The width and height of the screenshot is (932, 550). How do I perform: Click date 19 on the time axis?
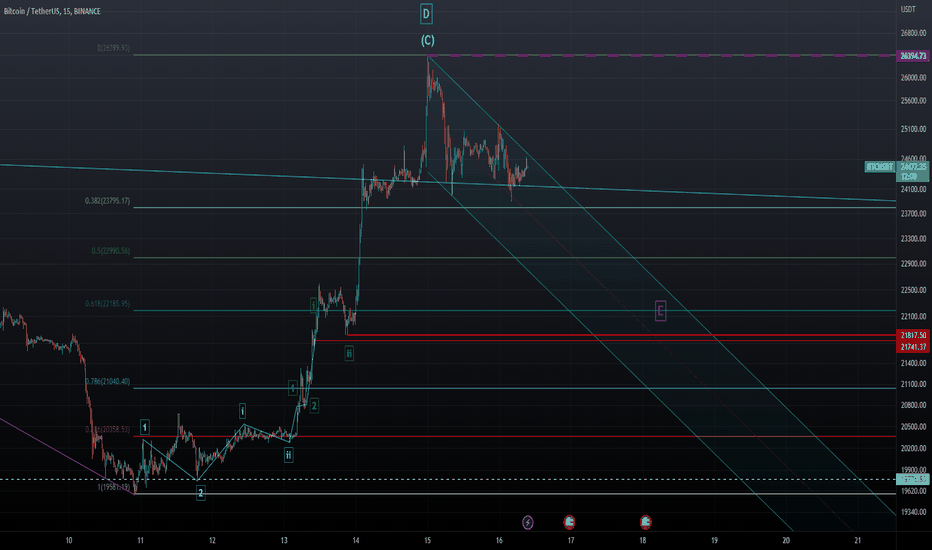pos(714,540)
